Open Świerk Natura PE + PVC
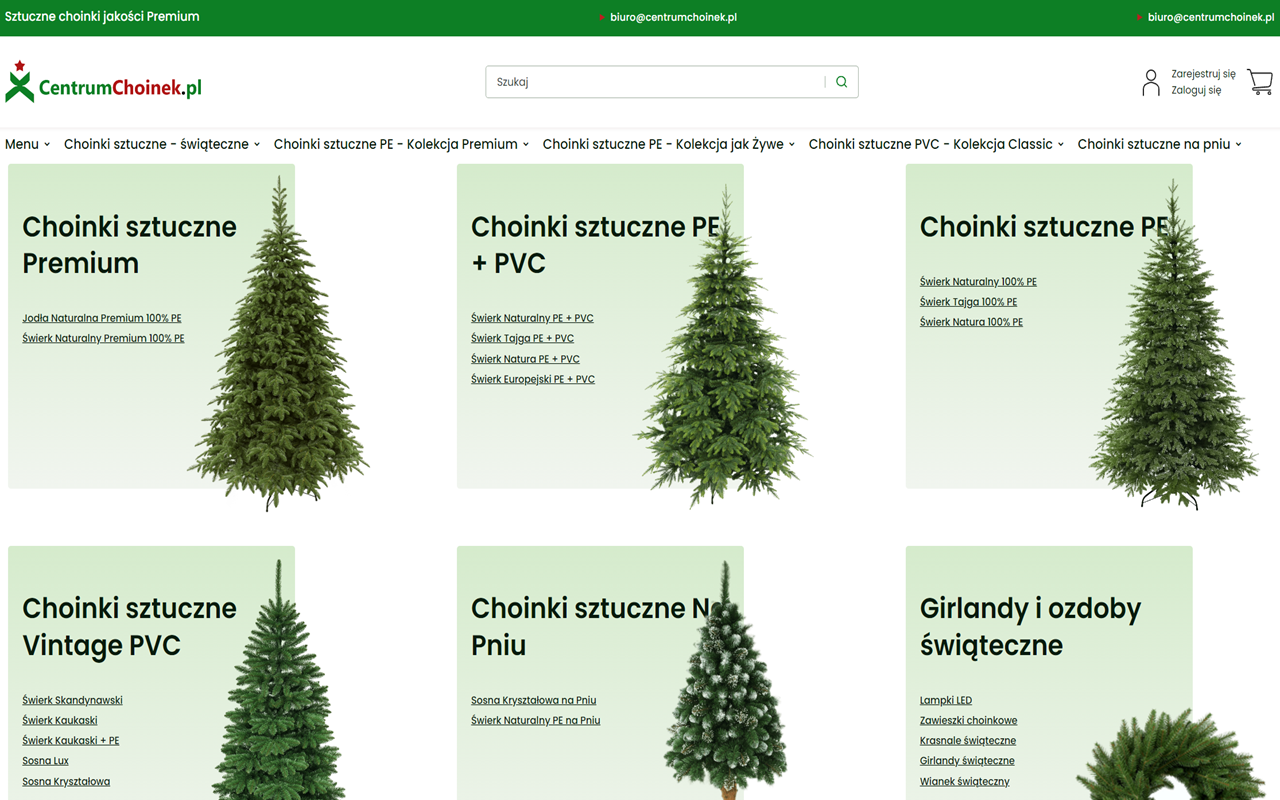The height and width of the screenshot is (800, 1280). 525,359
